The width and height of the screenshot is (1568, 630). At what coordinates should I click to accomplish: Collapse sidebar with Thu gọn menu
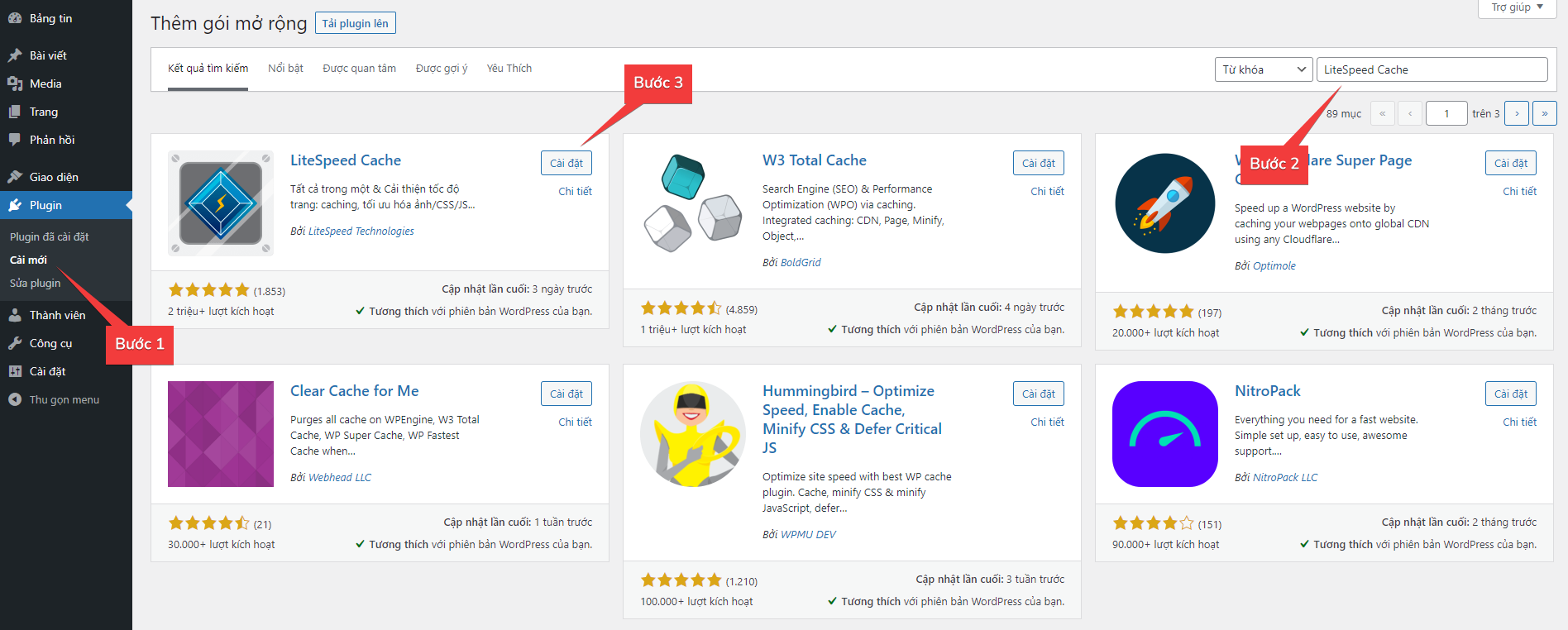point(64,399)
